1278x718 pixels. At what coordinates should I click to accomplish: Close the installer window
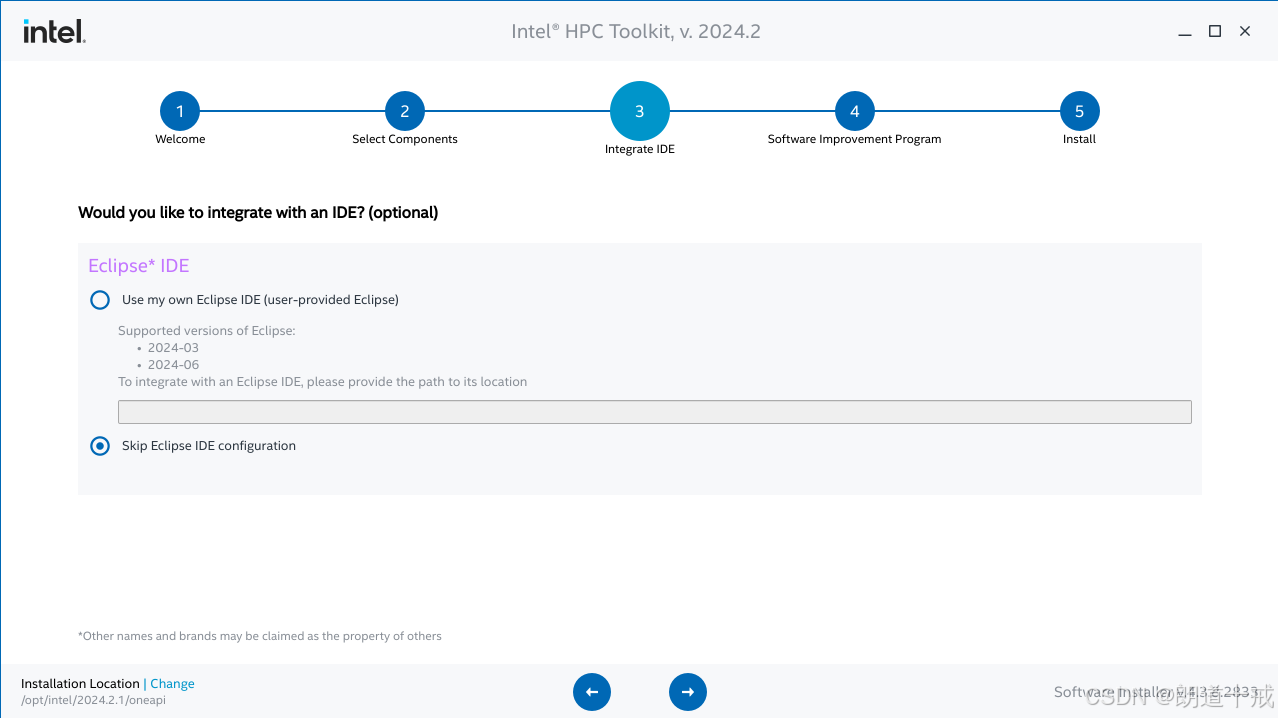pyautogui.click(x=1245, y=32)
